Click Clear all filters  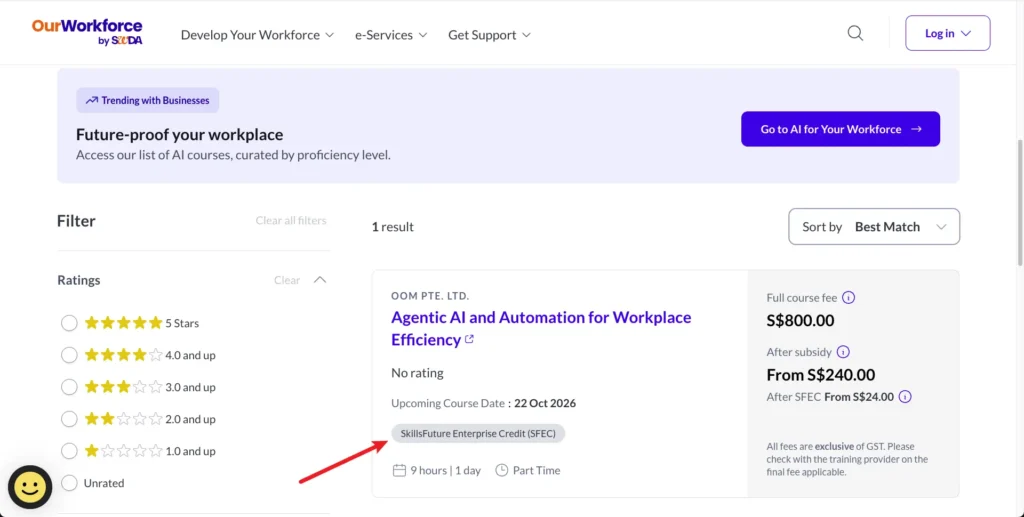(x=291, y=221)
